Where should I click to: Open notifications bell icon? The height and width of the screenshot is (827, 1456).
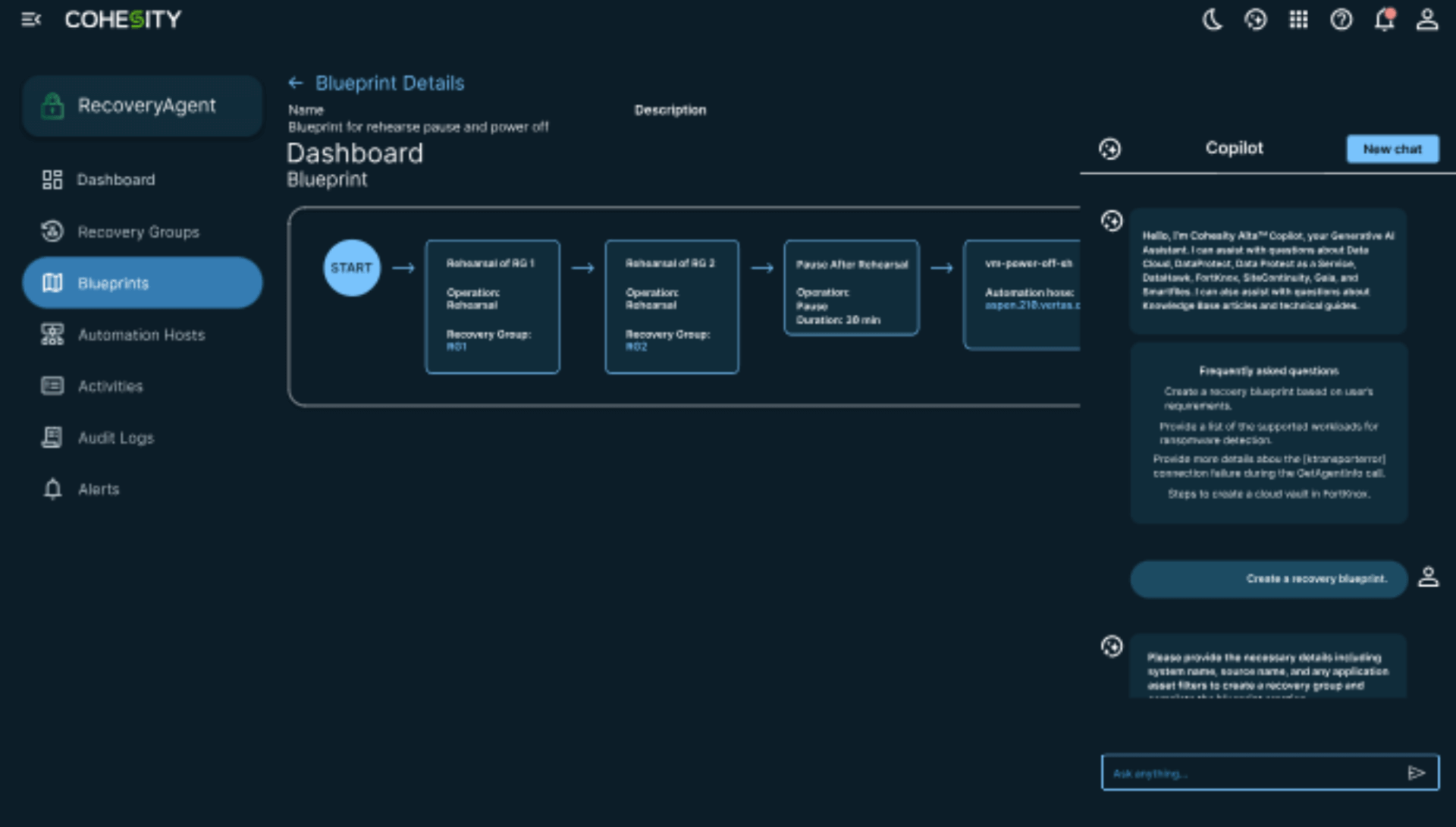pyautogui.click(x=1384, y=20)
